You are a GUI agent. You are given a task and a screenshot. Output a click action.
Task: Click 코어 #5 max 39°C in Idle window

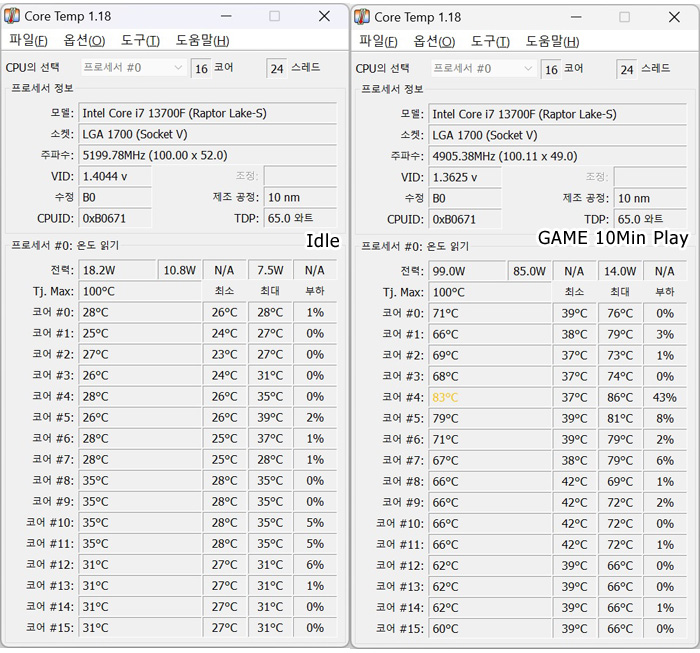[270, 417]
